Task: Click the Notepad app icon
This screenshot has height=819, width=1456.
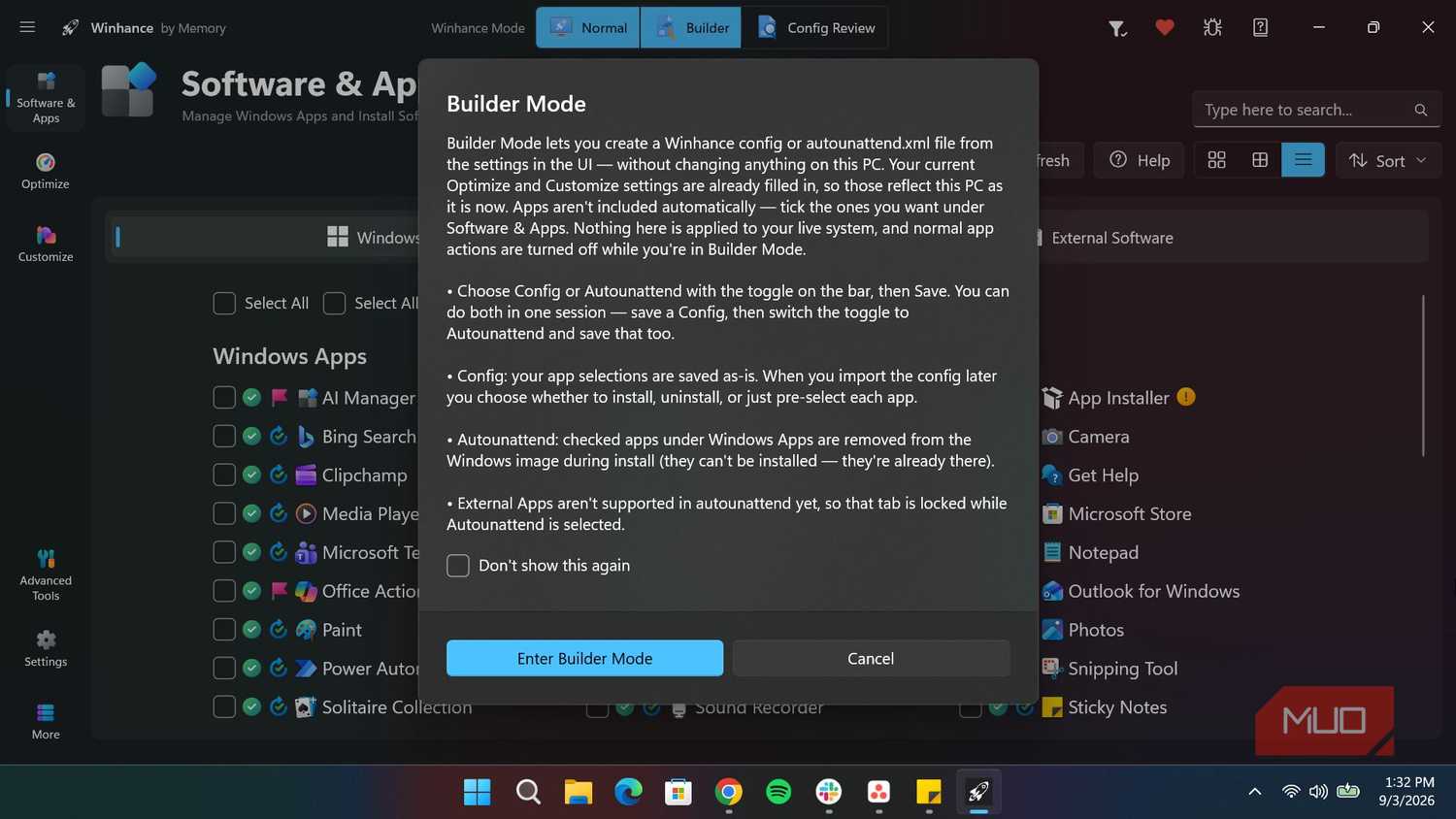Action: tap(1052, 553)
